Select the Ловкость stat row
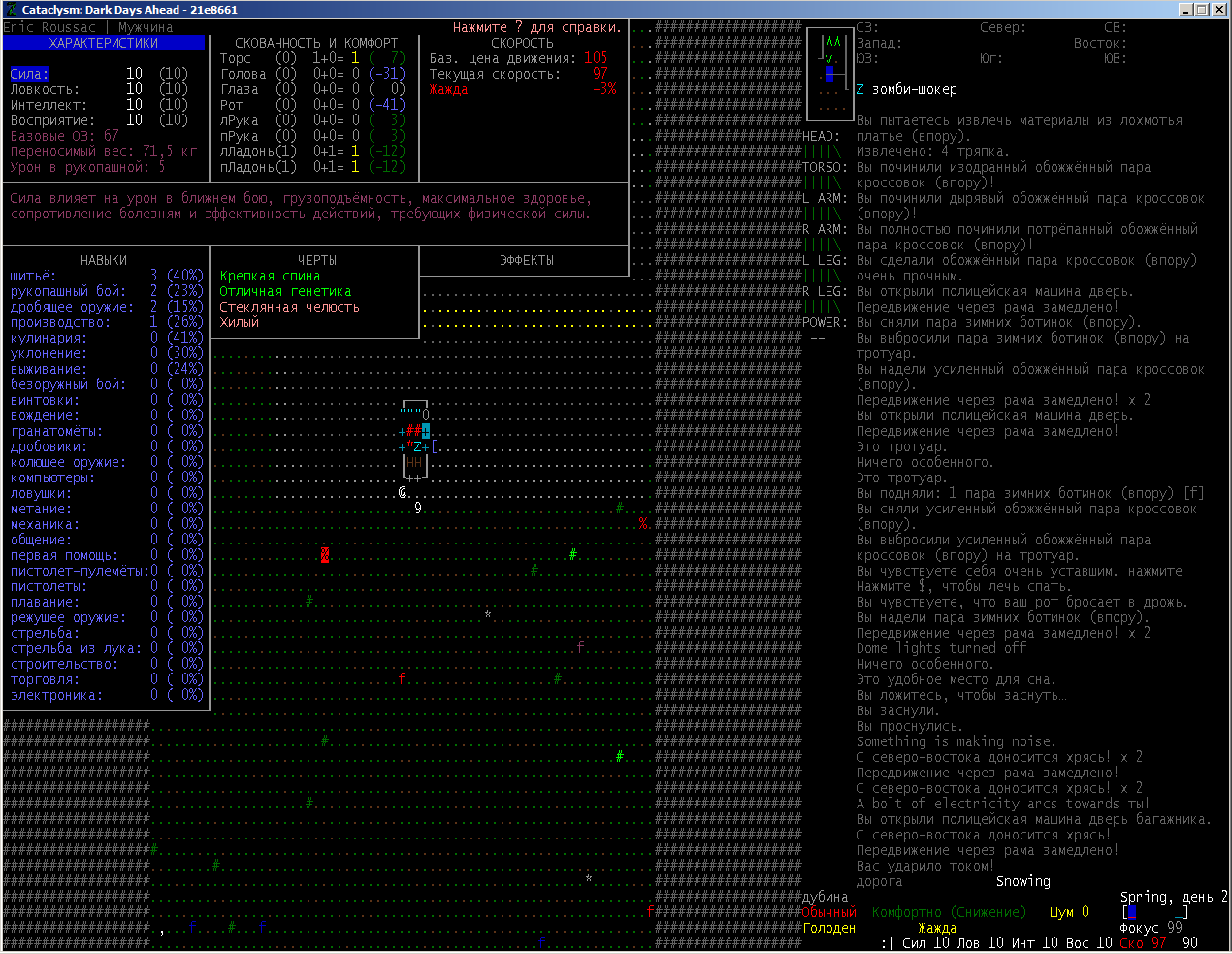The width and height of the screenshot is (1232, 954). point(99,89)
